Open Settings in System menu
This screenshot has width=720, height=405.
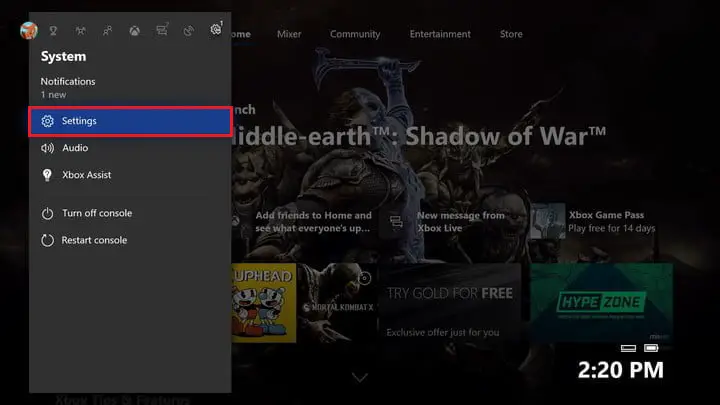[130, 121]
